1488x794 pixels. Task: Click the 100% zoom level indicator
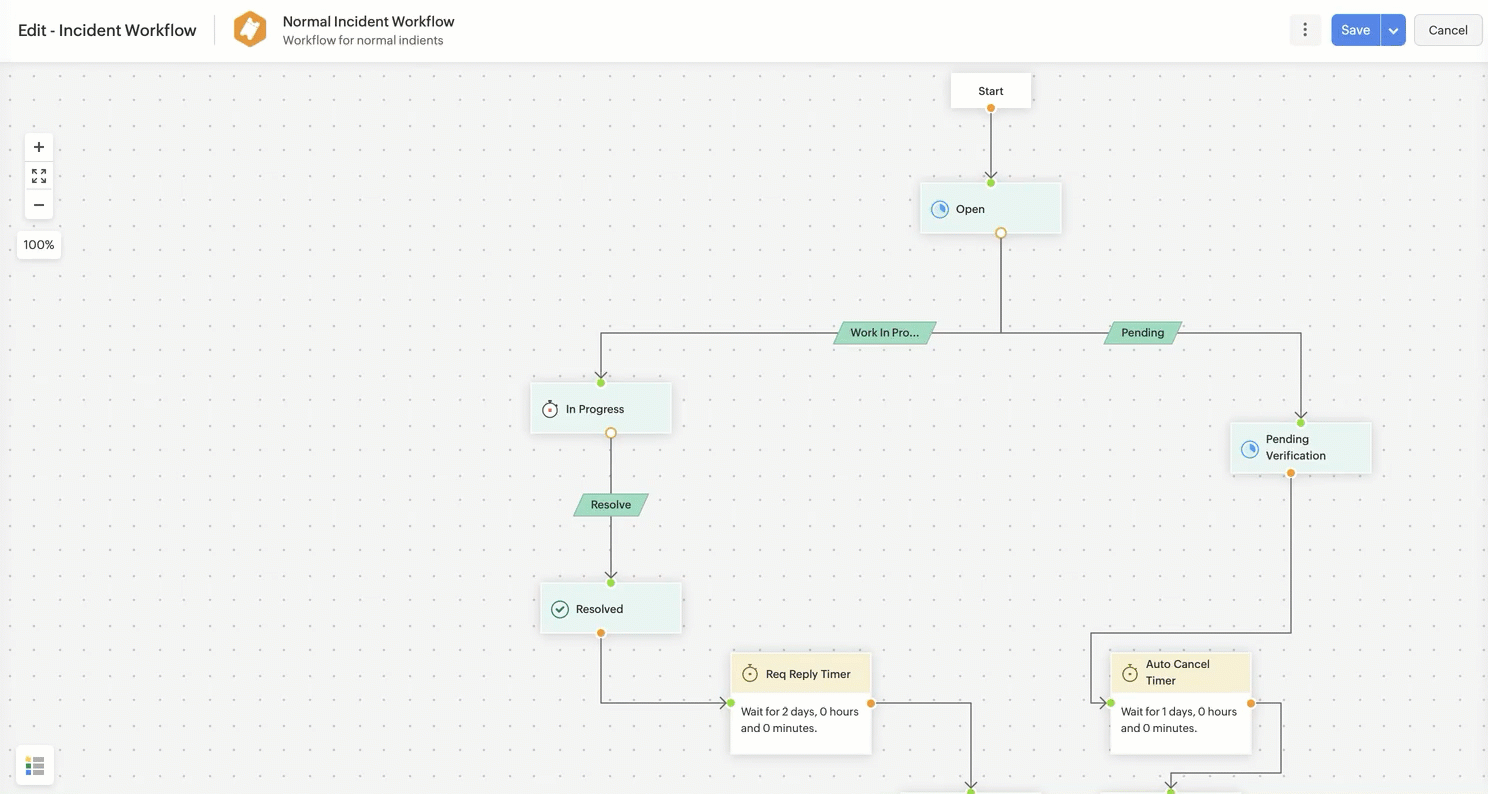38,244
